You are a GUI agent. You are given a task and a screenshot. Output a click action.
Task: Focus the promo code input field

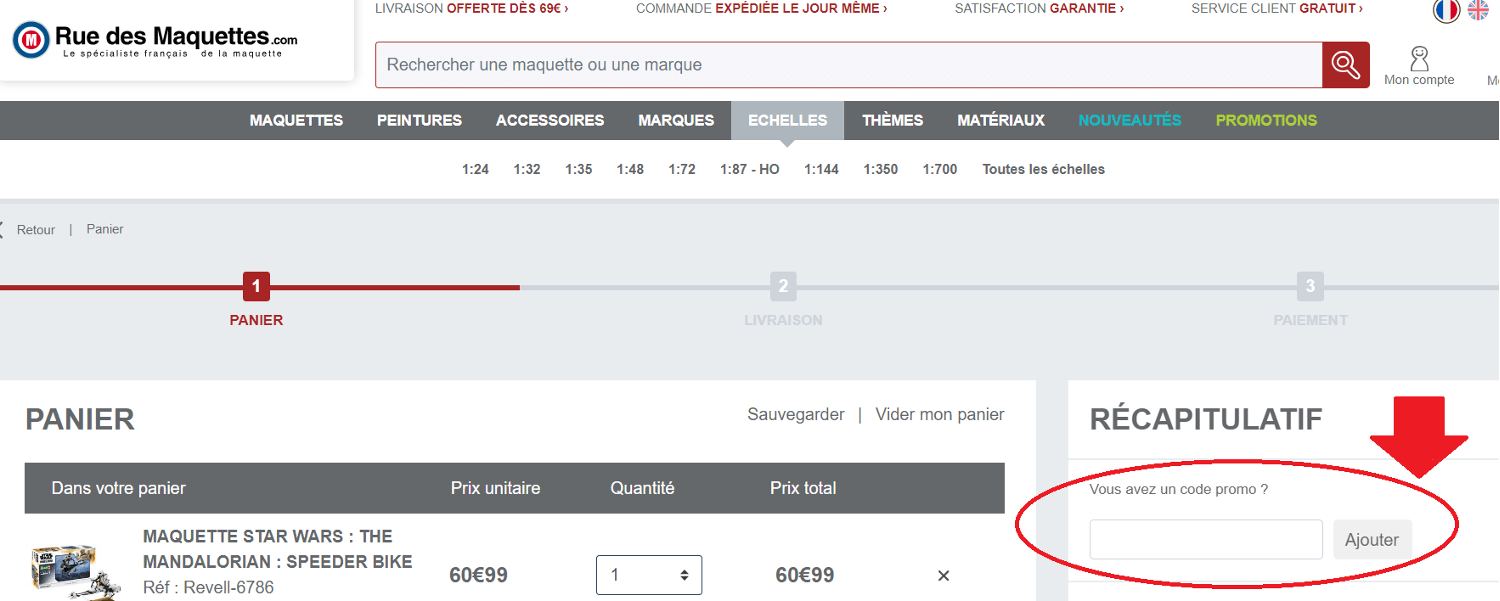[x=1206, y=540]
